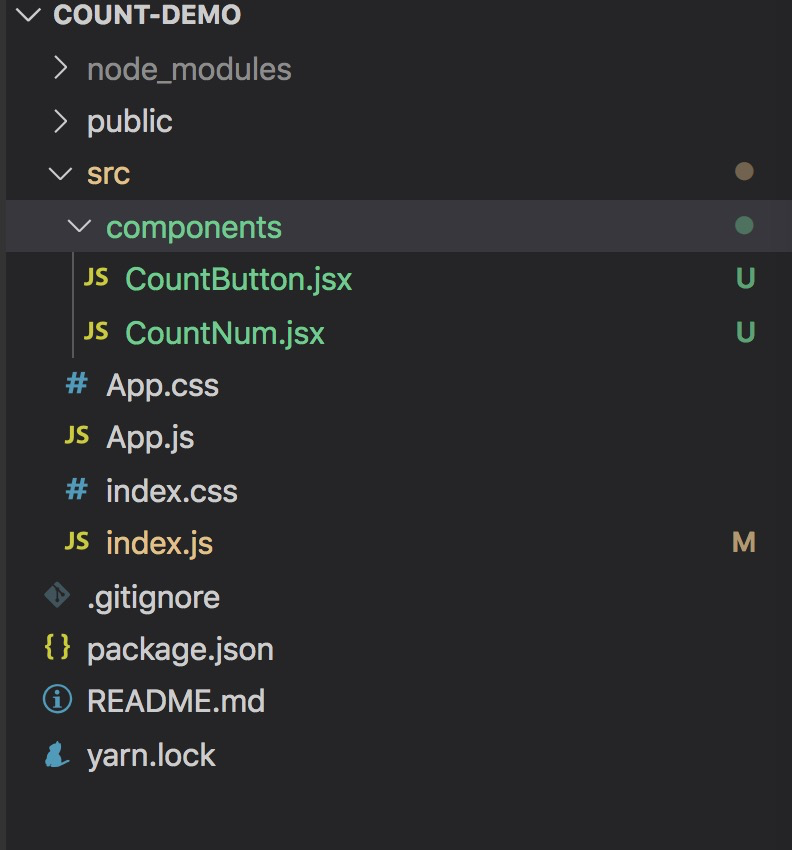Image resolution: width=792 pixels, height=850 pixels.
Task: Open the CountNum.jsx file
Action: pyautogui.click(x=225, y=332)
